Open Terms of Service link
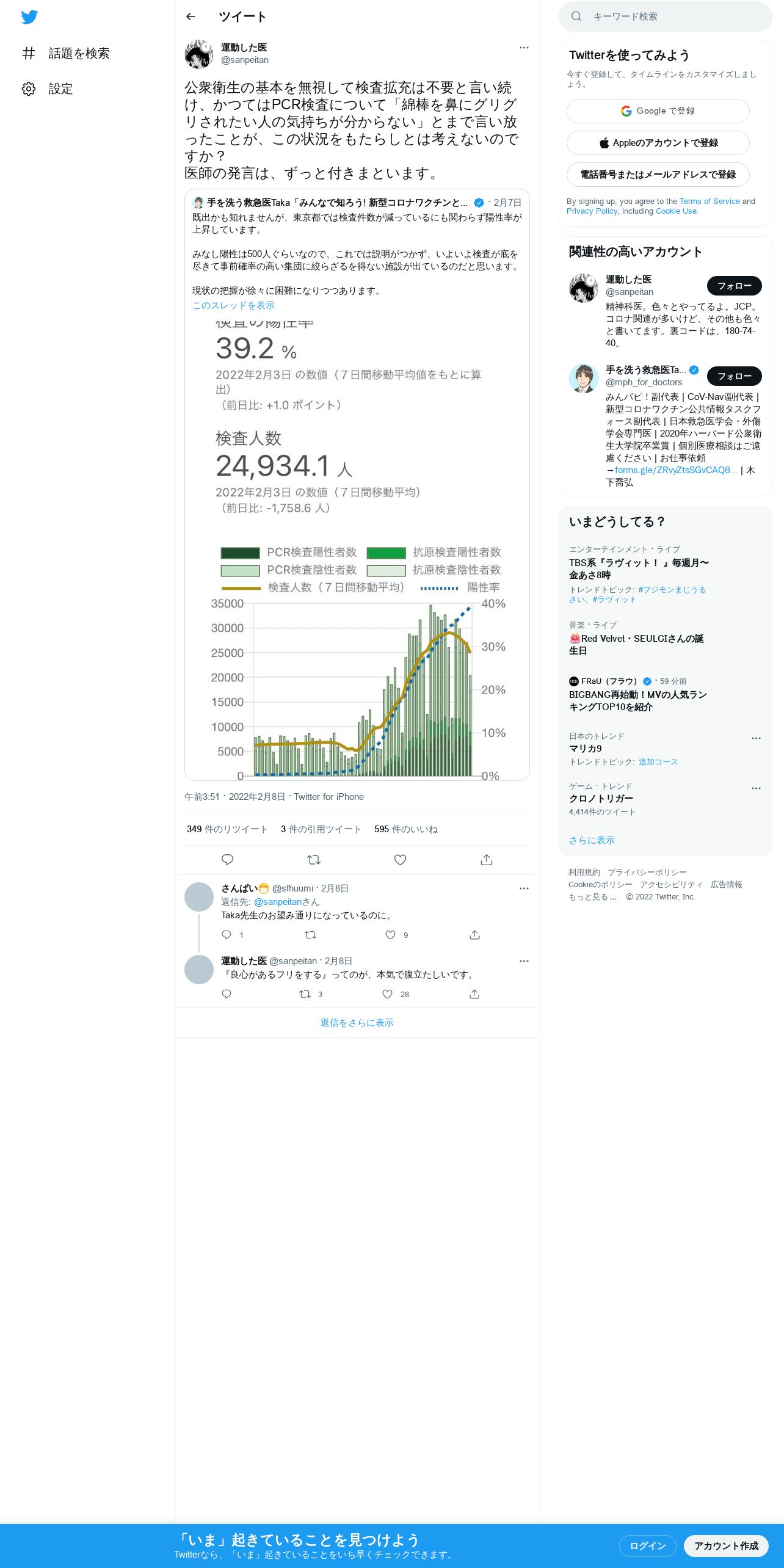The image size is (784, 1568). pyautogui.click(x=710, y=201)
